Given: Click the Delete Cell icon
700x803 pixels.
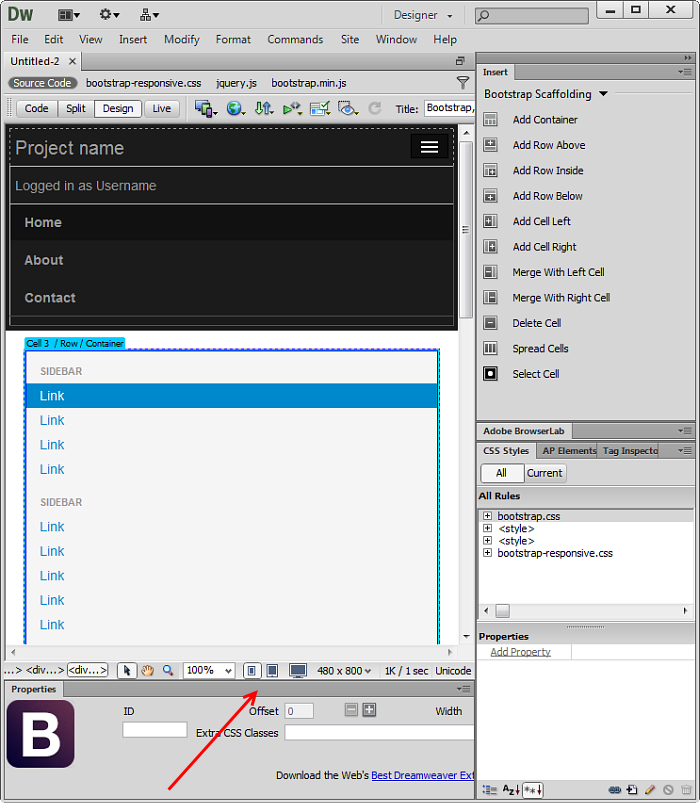Looking at the screenshot, I should 490,323.
